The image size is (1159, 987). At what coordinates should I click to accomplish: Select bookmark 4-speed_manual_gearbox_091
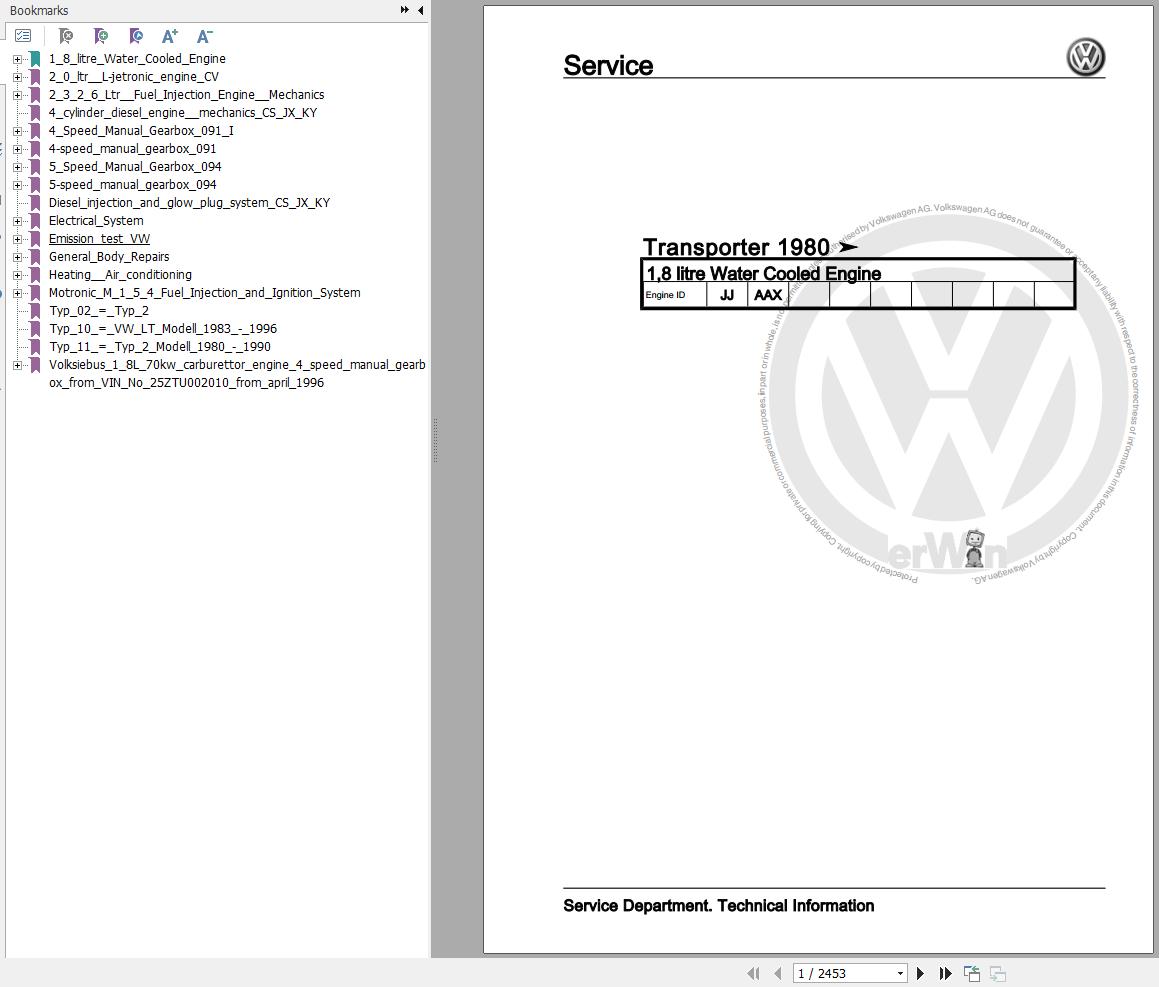tap(132, 149)
